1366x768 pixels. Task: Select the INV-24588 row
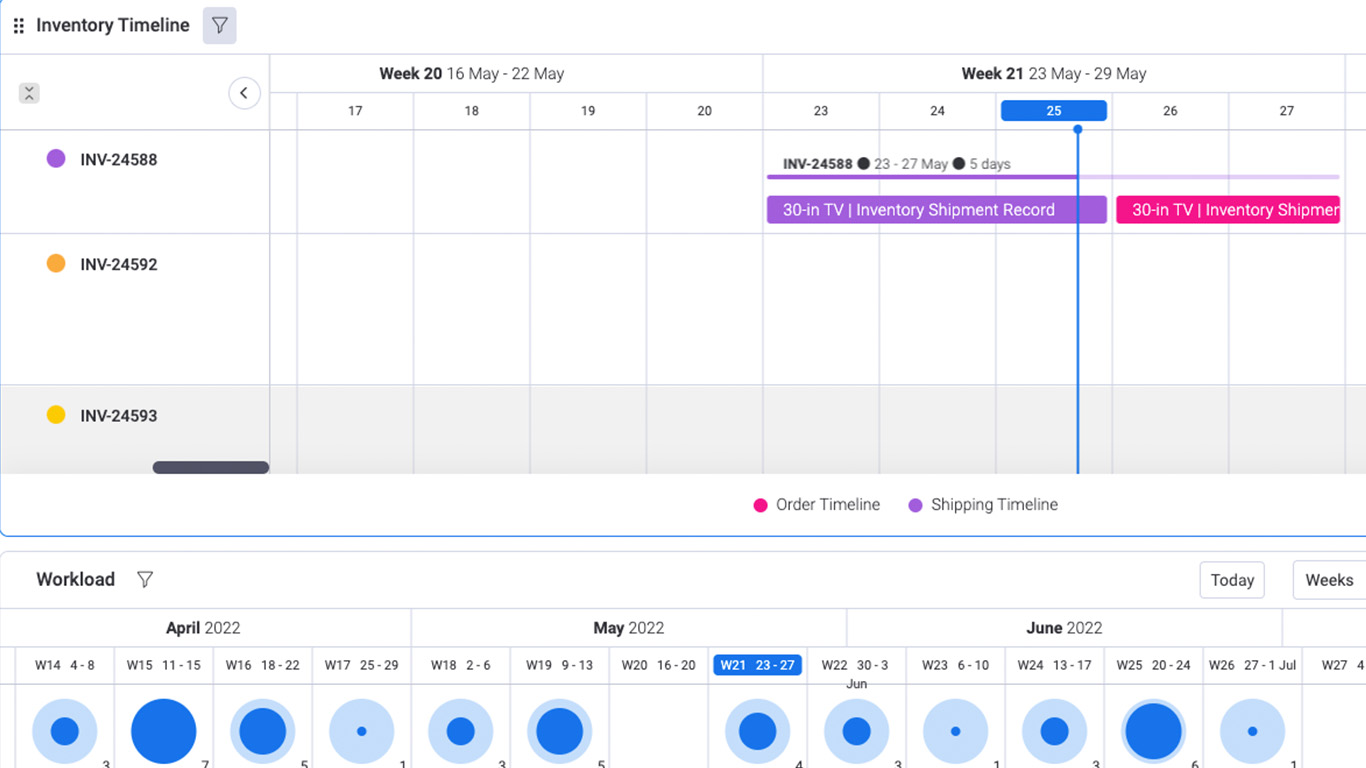point(135,182)
